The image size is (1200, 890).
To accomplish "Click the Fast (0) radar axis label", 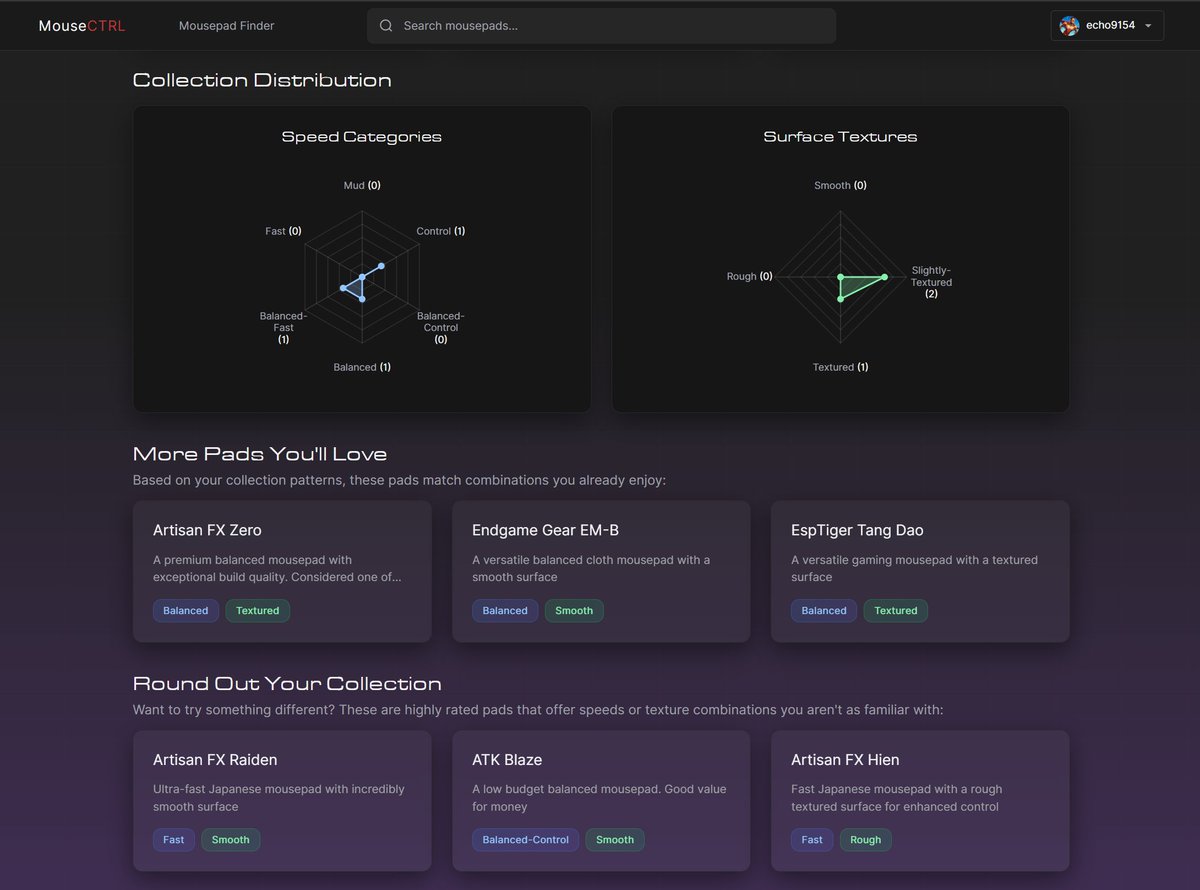I will coord(283,231).
